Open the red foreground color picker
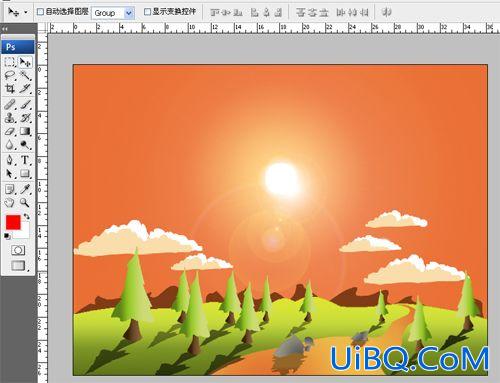Screen dimensions: 500x383 pyautogui.click(x=13, y=222)
